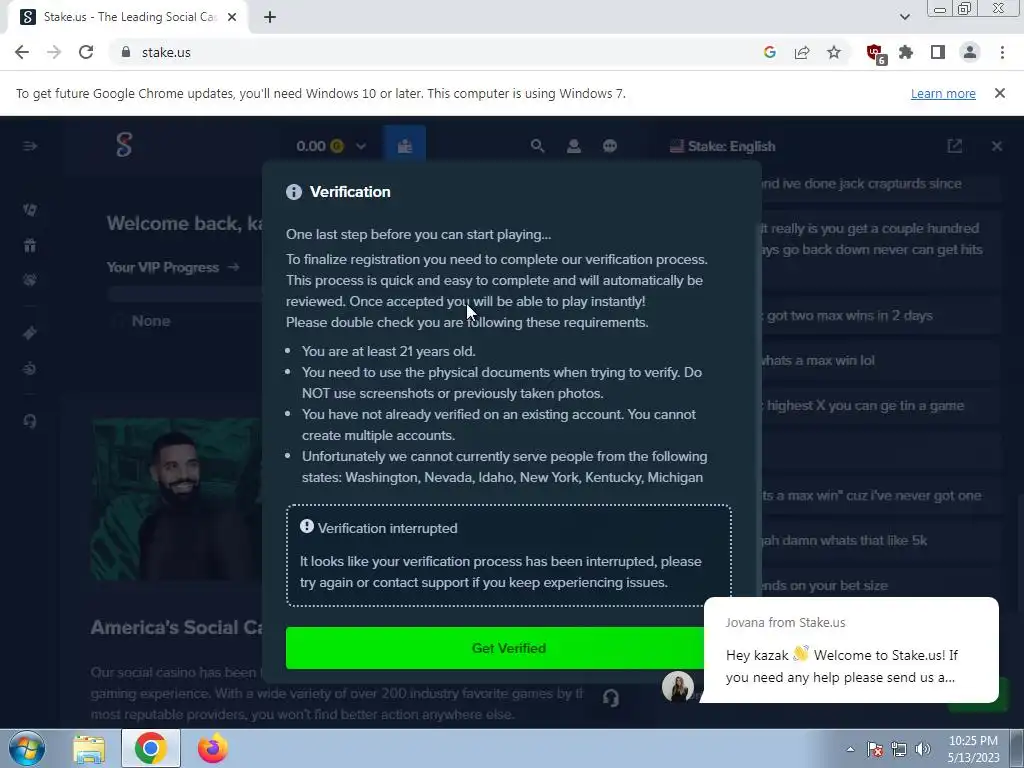
Task: Click the sidebar icon just above the headset icon
Action: [30, 368]
